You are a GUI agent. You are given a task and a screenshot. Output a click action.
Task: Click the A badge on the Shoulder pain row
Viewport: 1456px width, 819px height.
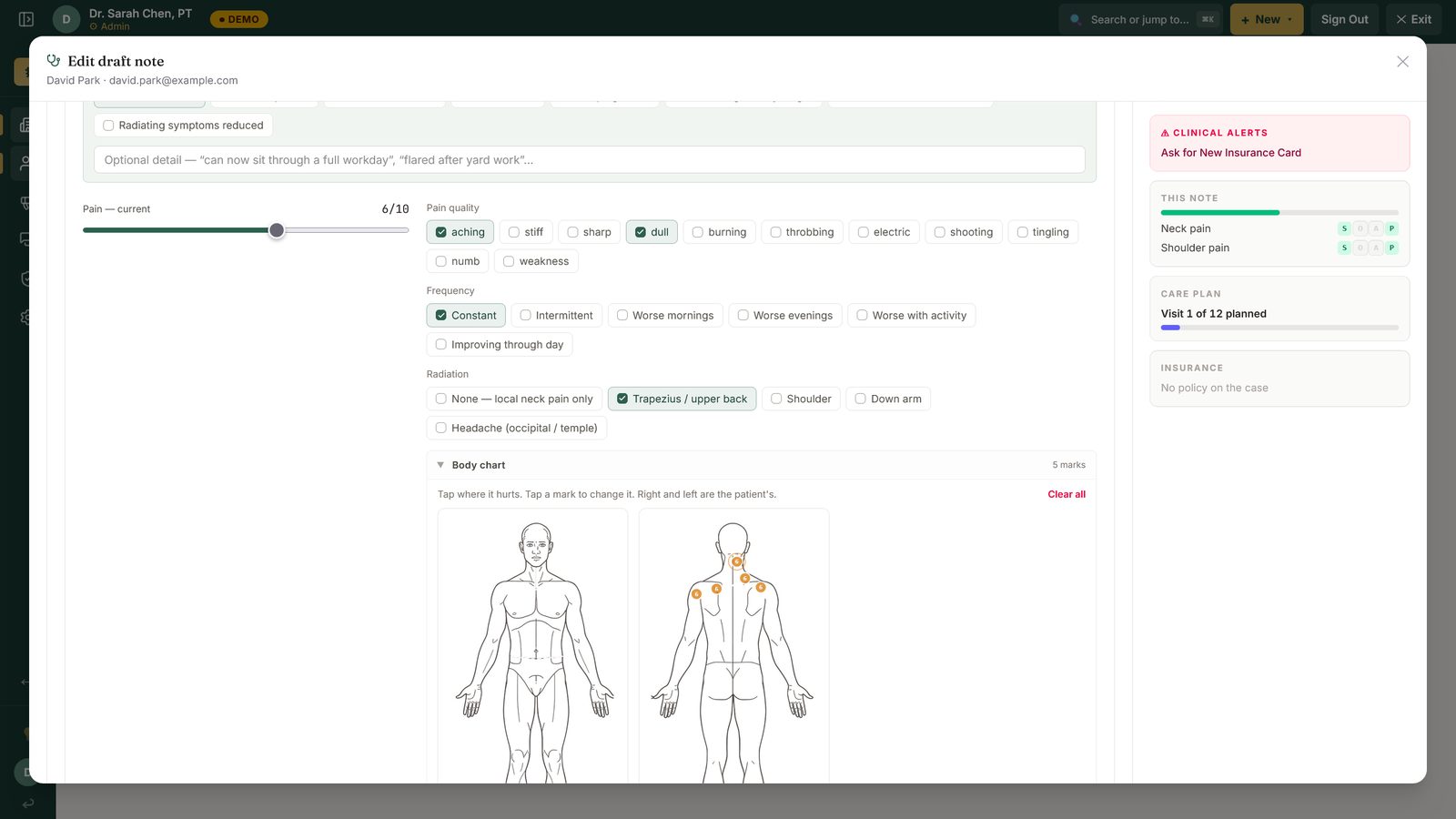point(1376,248)
